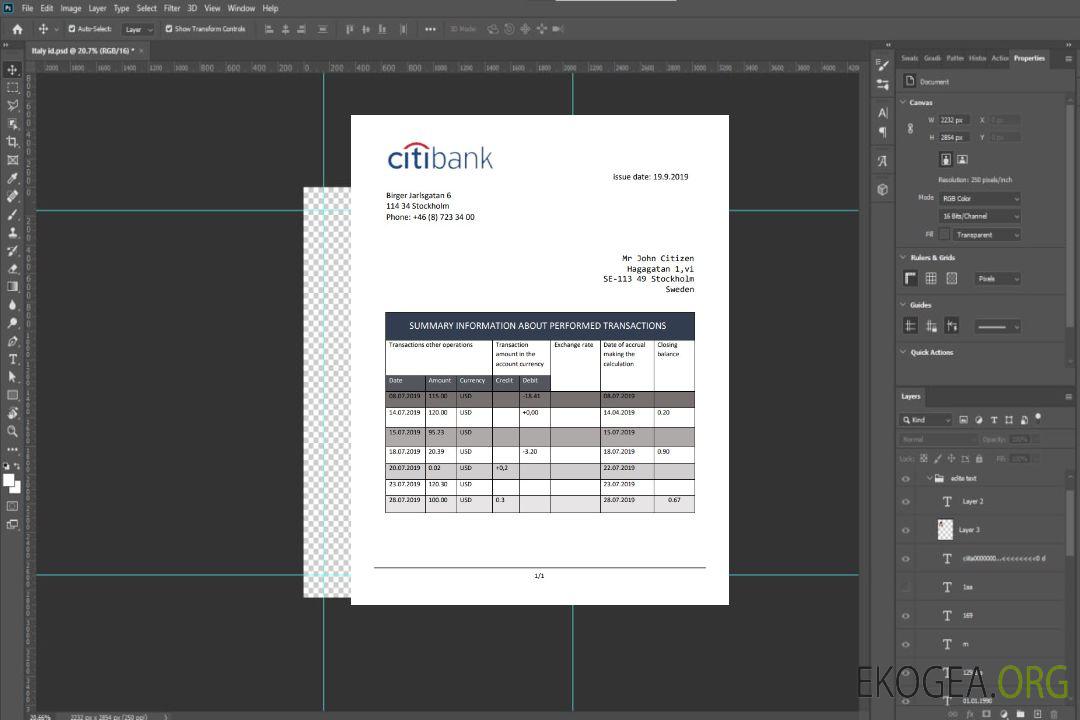Select the Lasso tool
1080x720 pixels.
click(12, 105)
